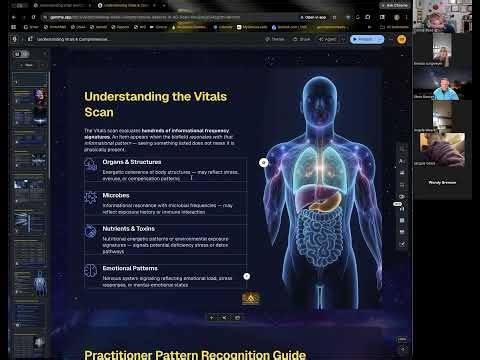Expand the dropdown arrow beside Agent
The height and width of the screenshot is (360, 480).
pyautogui.click(x=343, y=39)
